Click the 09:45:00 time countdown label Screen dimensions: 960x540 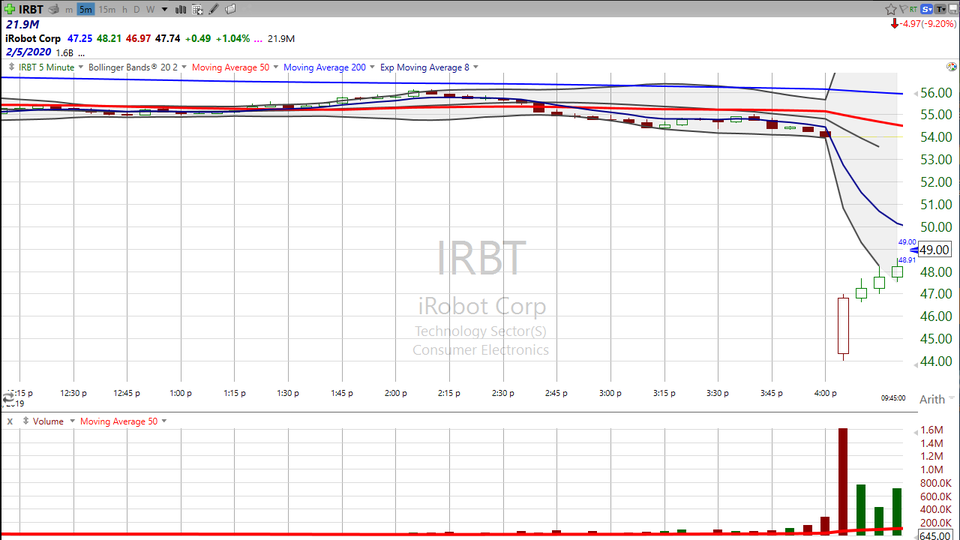tap(893, 398)
